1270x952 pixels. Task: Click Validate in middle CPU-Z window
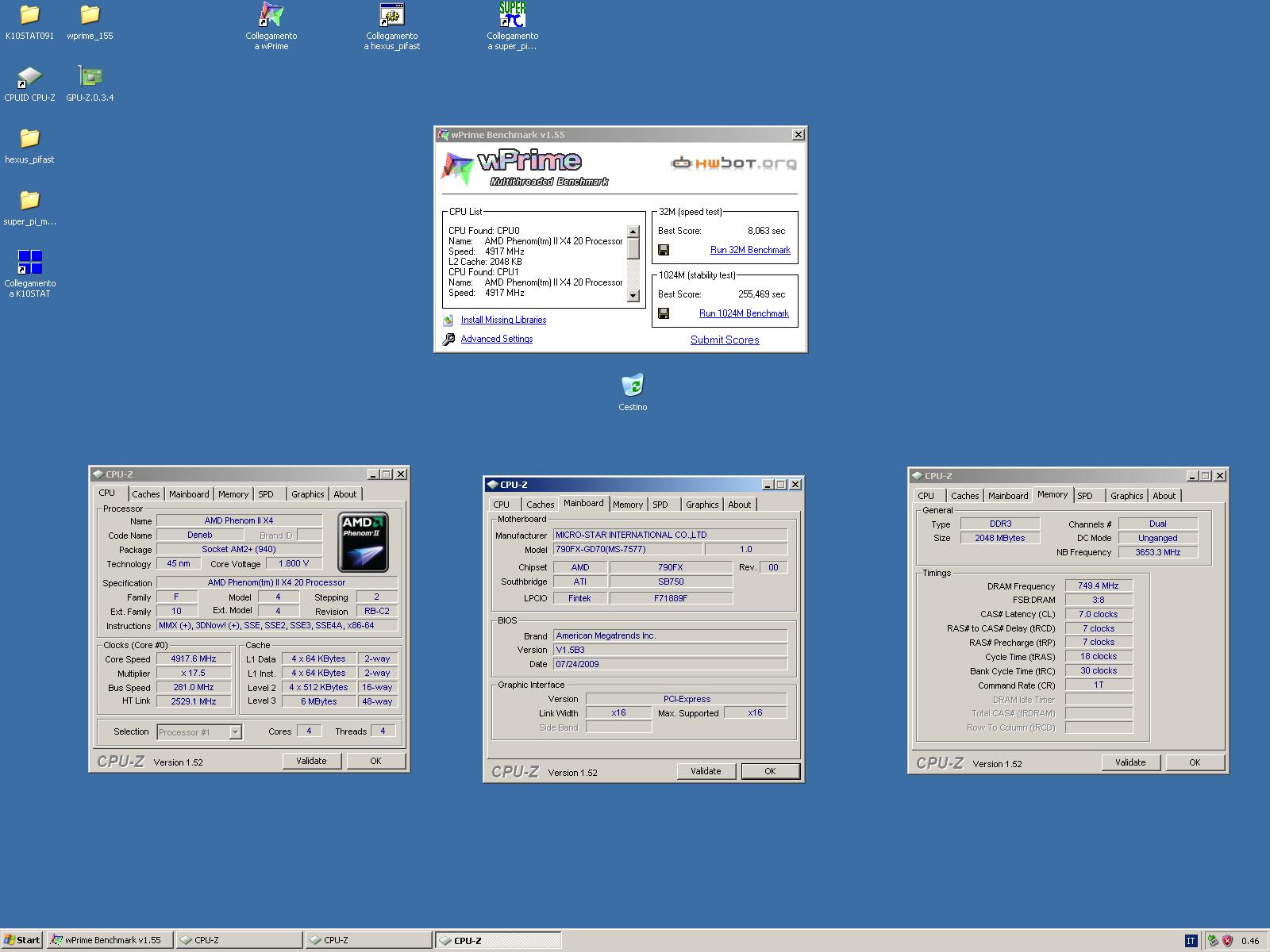click(x=706, y=771)
